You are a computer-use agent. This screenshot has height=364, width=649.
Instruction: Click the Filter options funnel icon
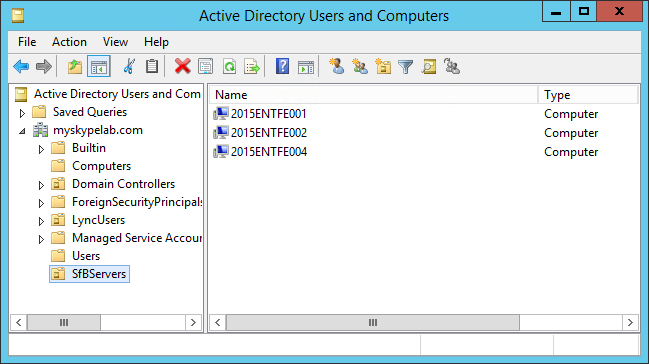406,67
